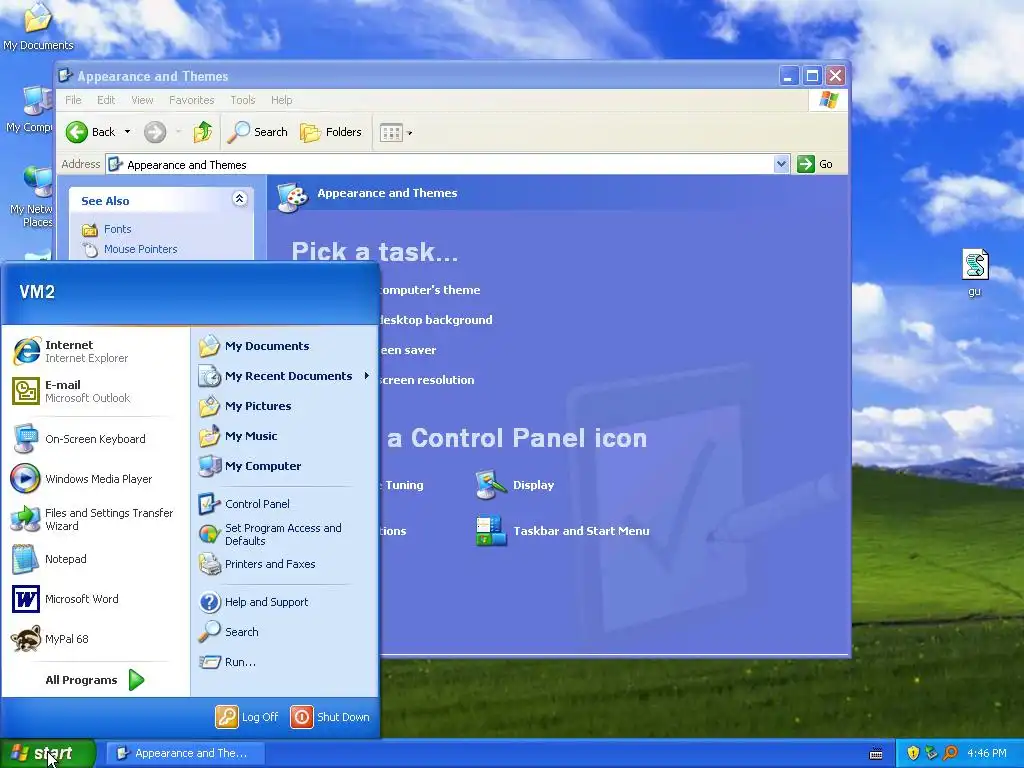Open My Music folder in Start menu
The image size is (1024, 768).
click(x=238, y=436)
